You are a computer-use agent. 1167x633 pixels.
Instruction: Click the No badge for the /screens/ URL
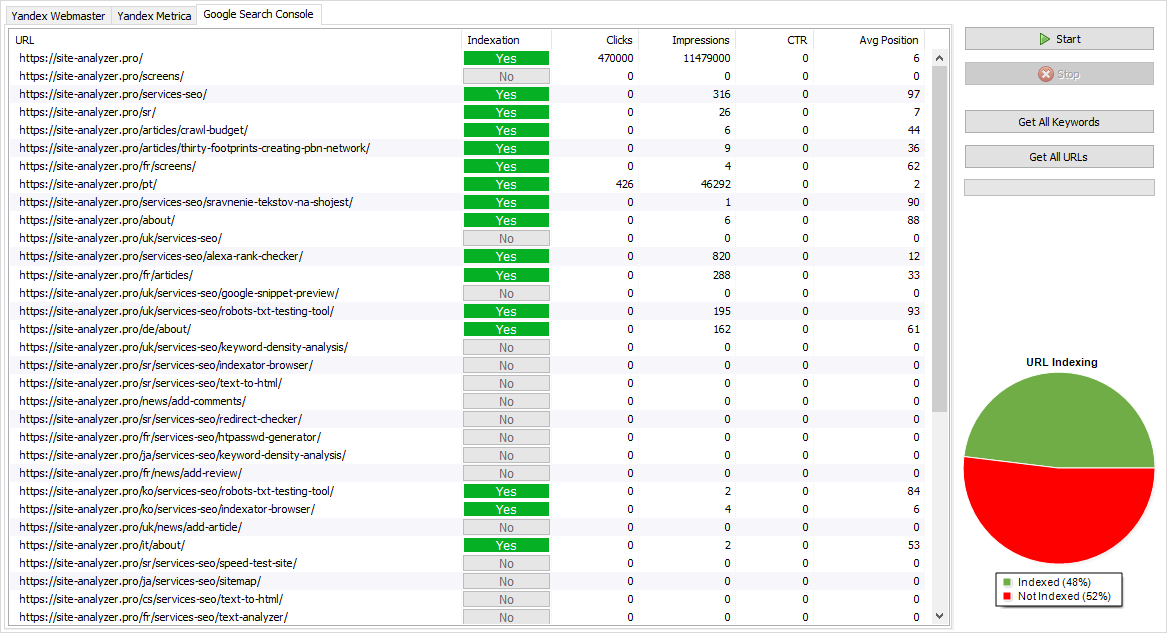(x=506, y=76)
